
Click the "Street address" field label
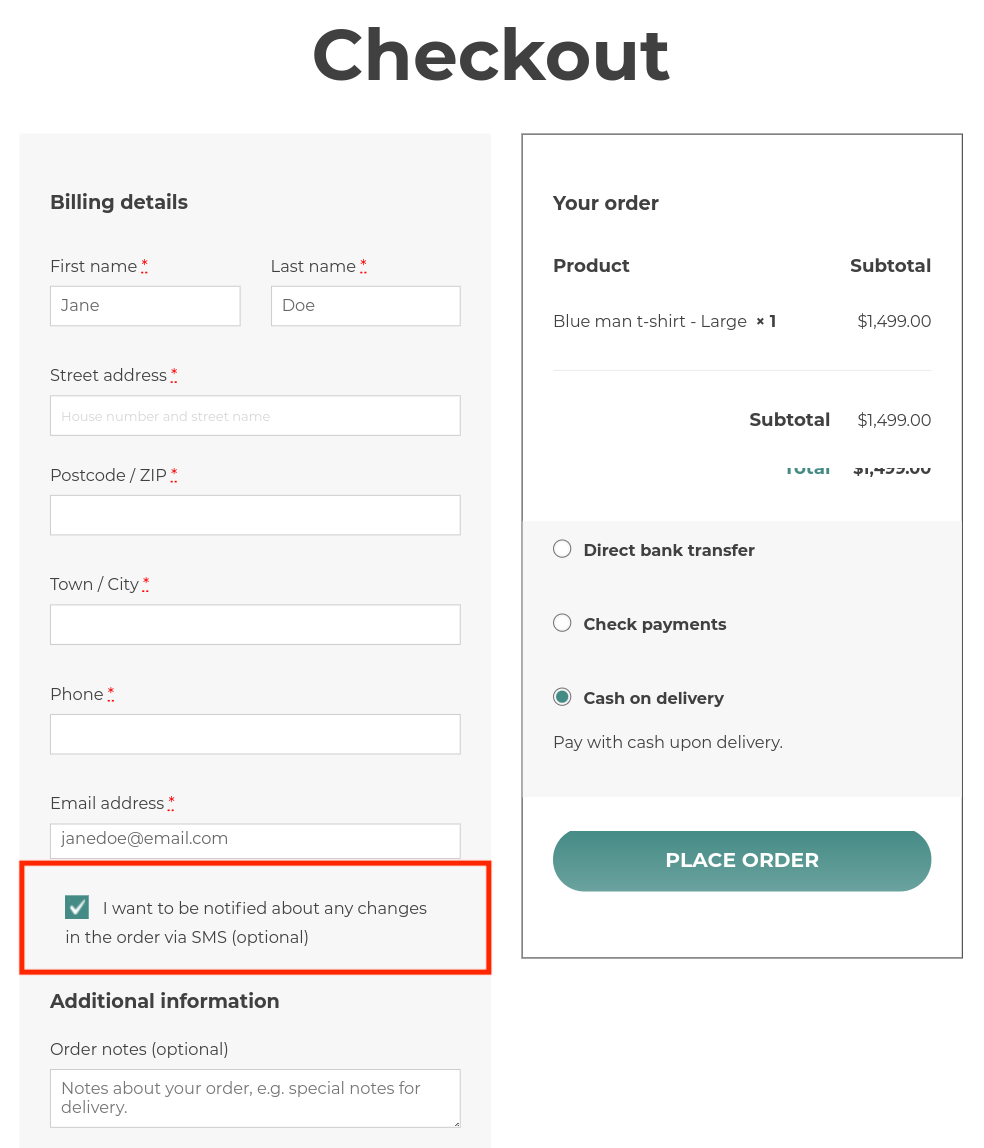pos(108,375)
